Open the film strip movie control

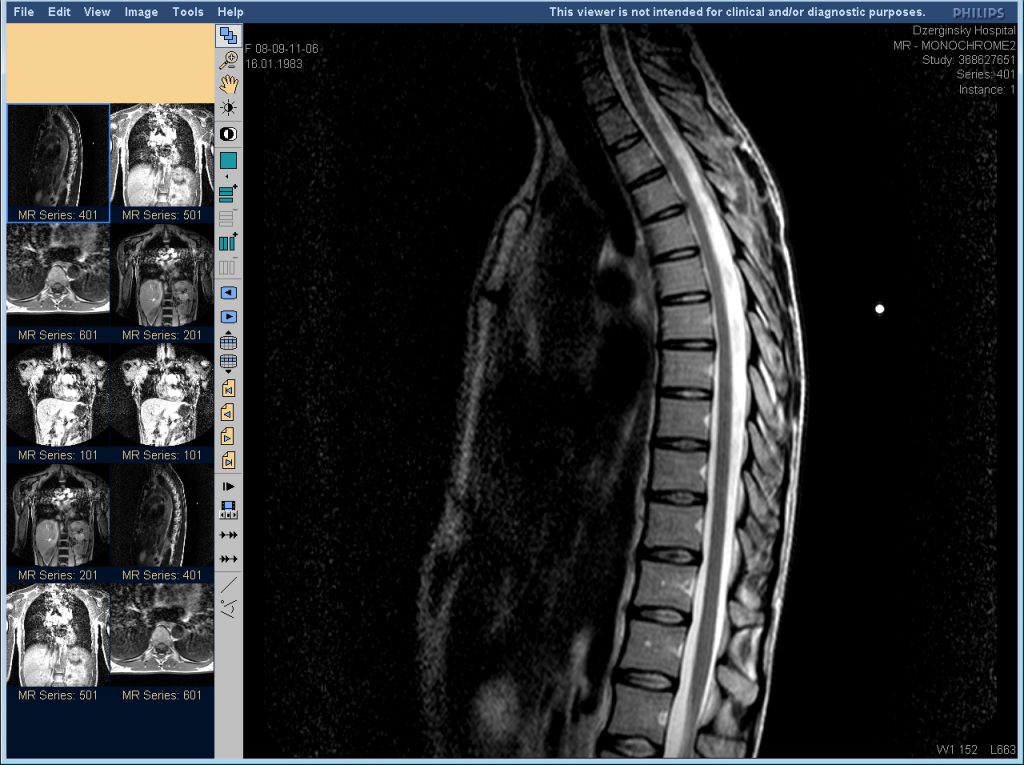[229, 510]
